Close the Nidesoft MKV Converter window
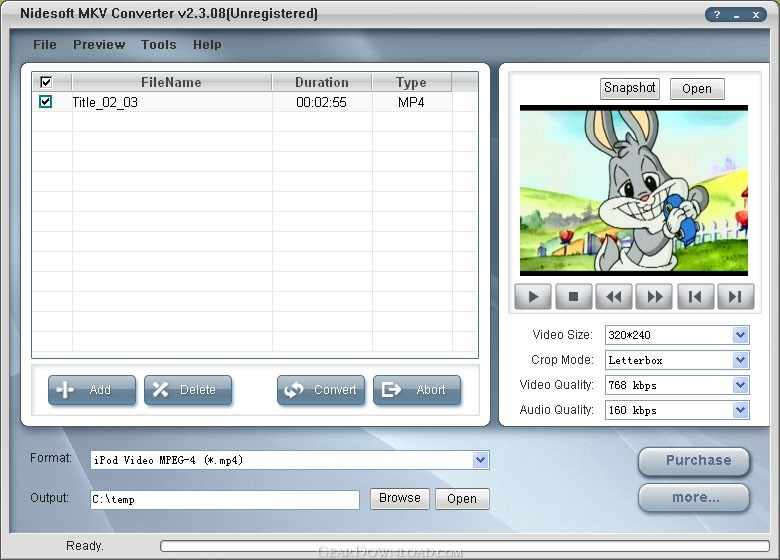The image size is (780, 560). tap(756, 15)
